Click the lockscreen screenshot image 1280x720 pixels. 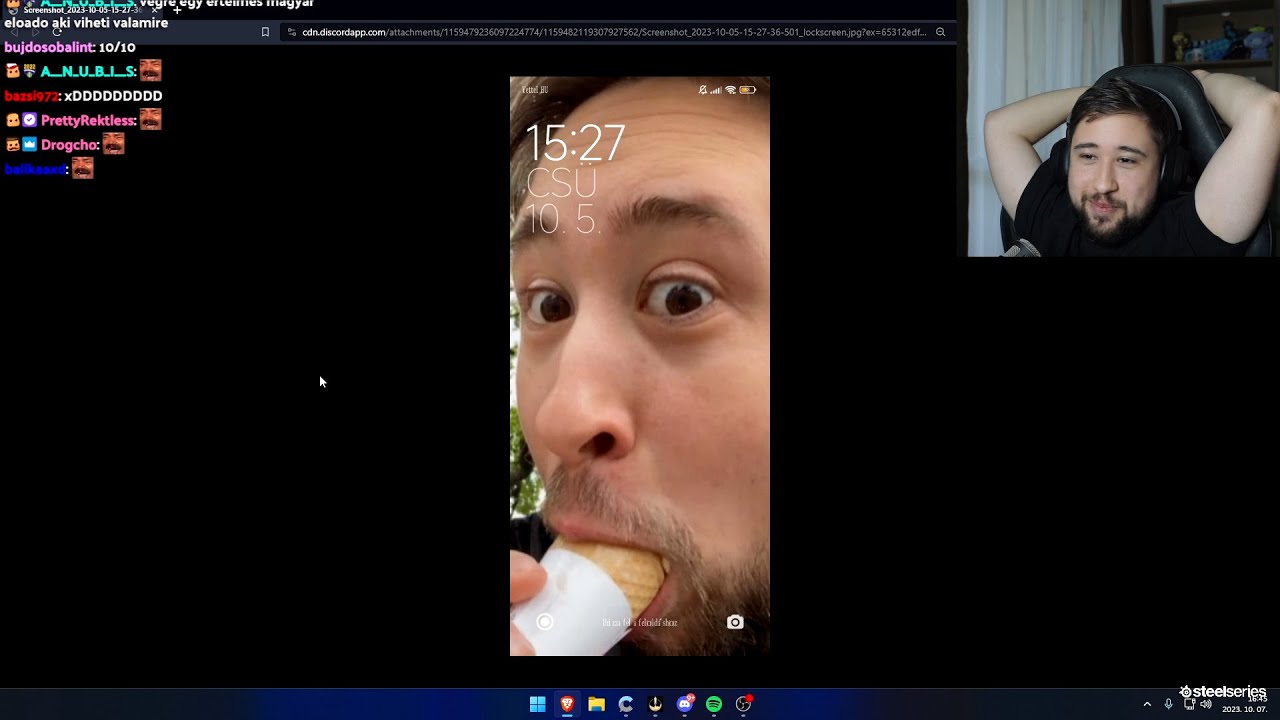(640, 366)
